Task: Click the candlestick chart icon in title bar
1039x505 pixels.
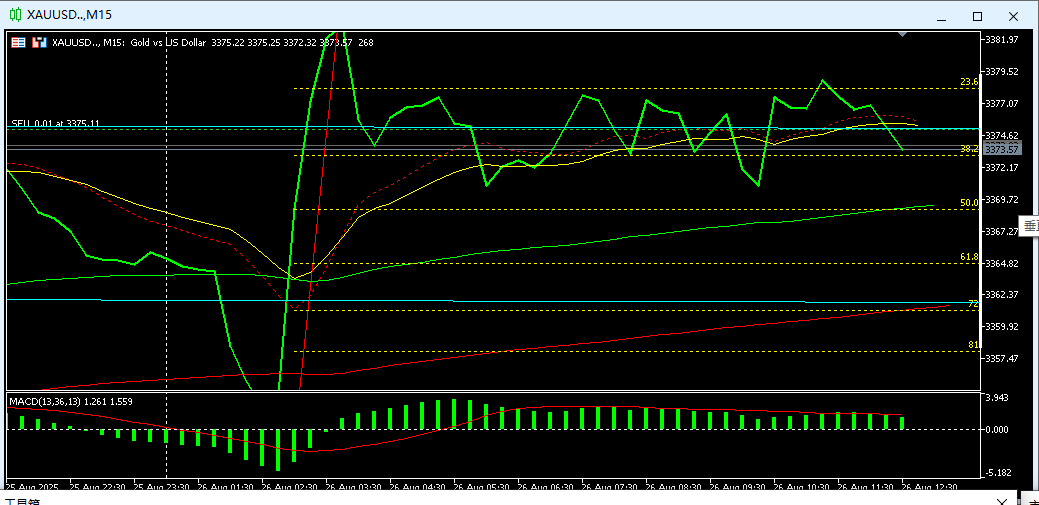Action: pos(15,14)
